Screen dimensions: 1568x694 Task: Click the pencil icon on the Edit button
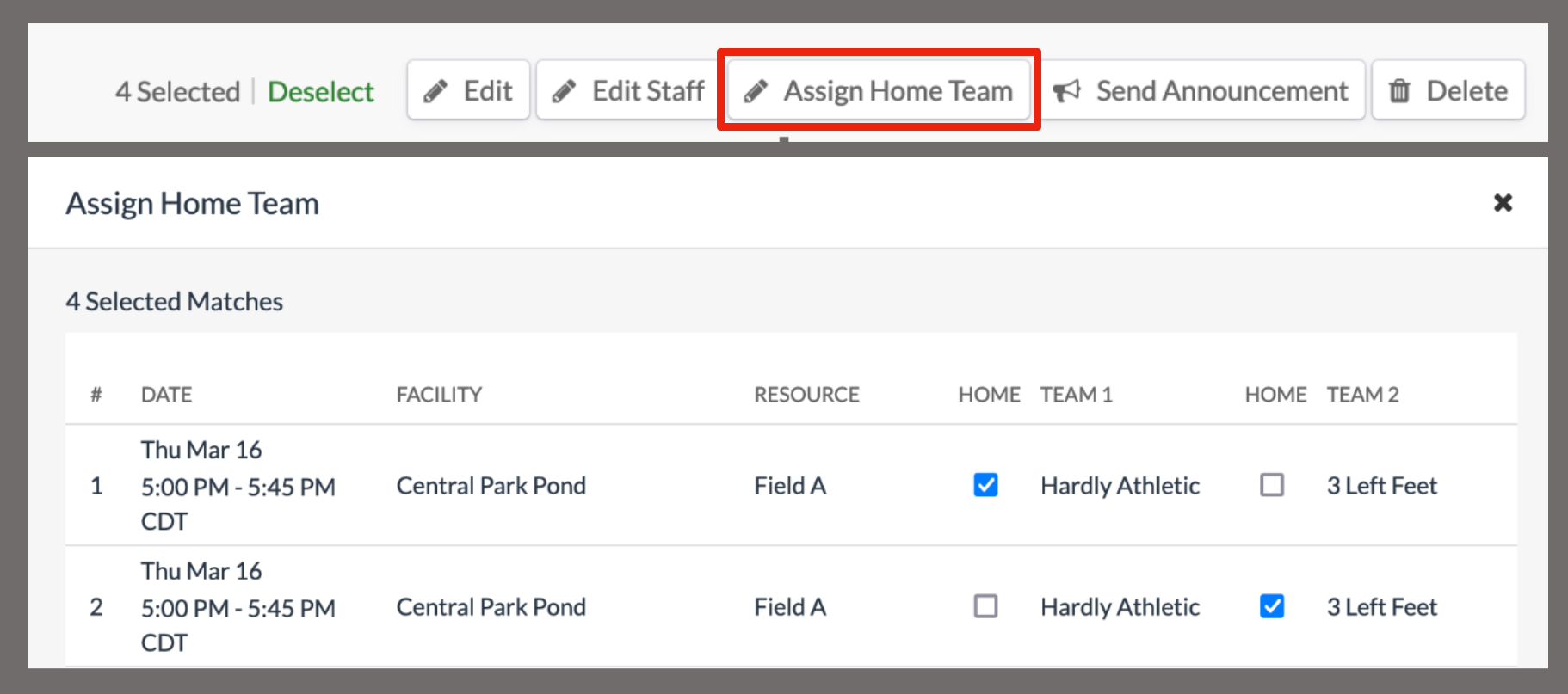tap(435, 91)
